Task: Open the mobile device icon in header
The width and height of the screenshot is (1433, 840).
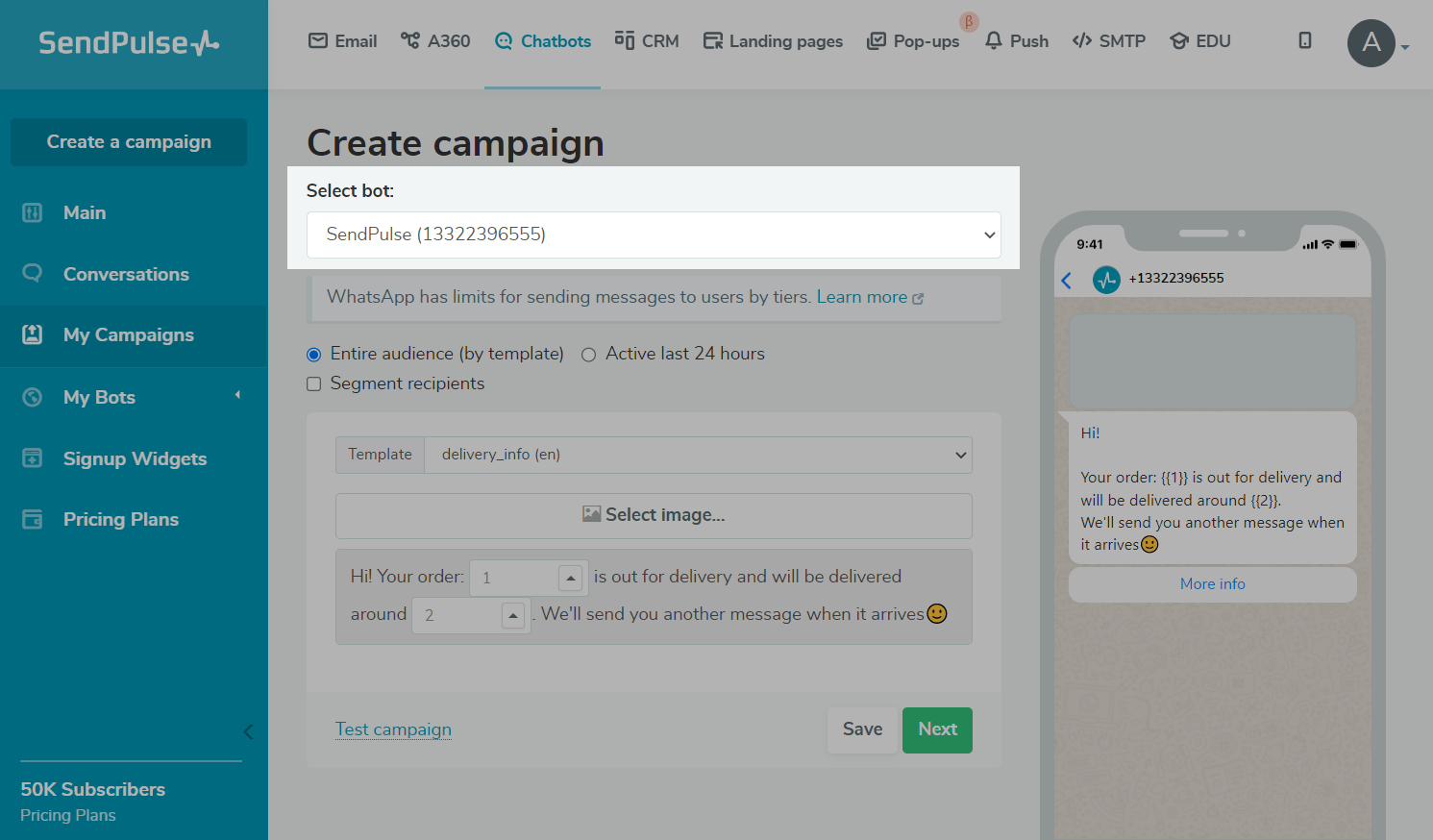Action: pos(1304,40)
